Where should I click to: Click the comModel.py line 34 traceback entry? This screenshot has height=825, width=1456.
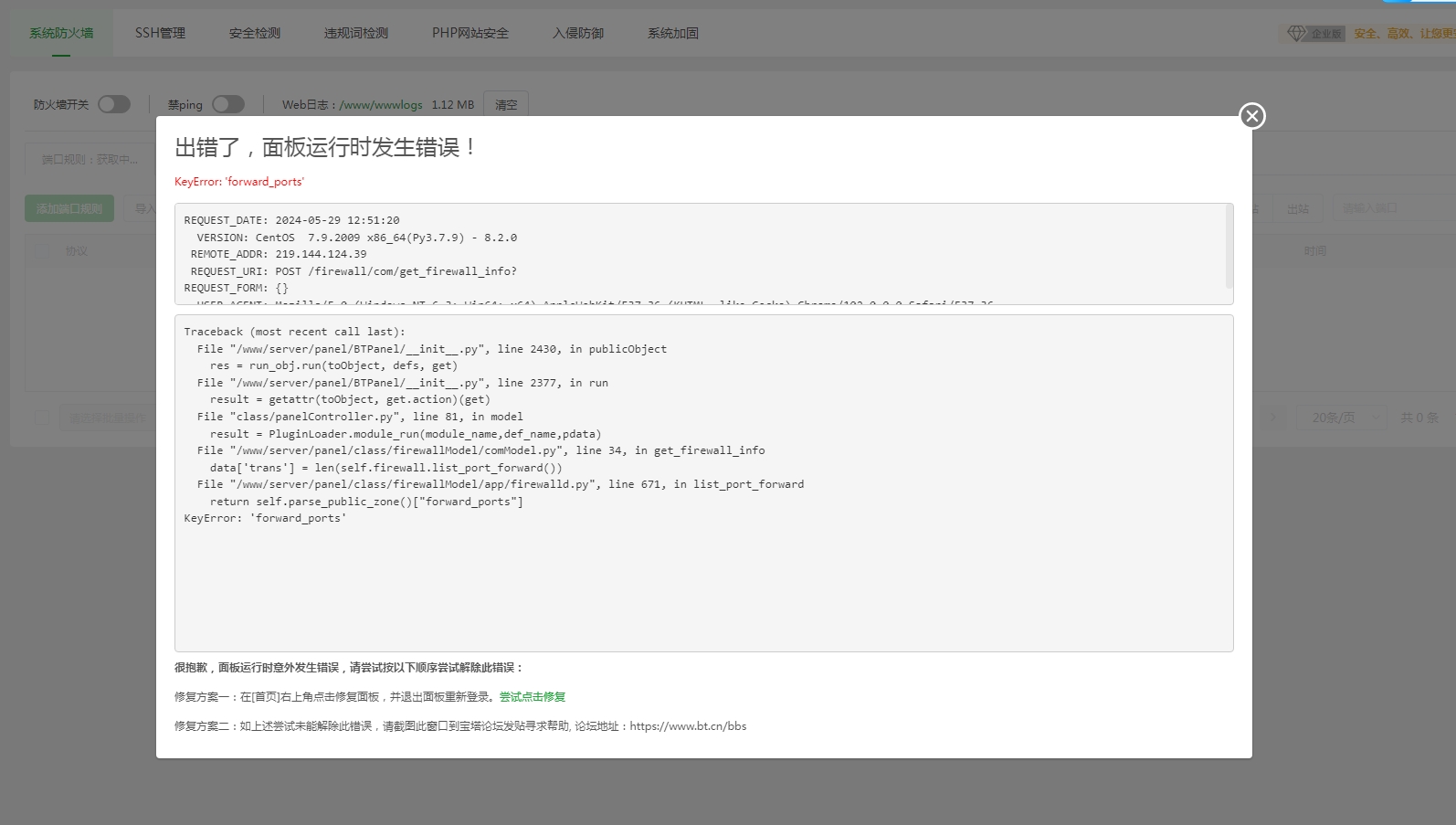tap(480, 450)
